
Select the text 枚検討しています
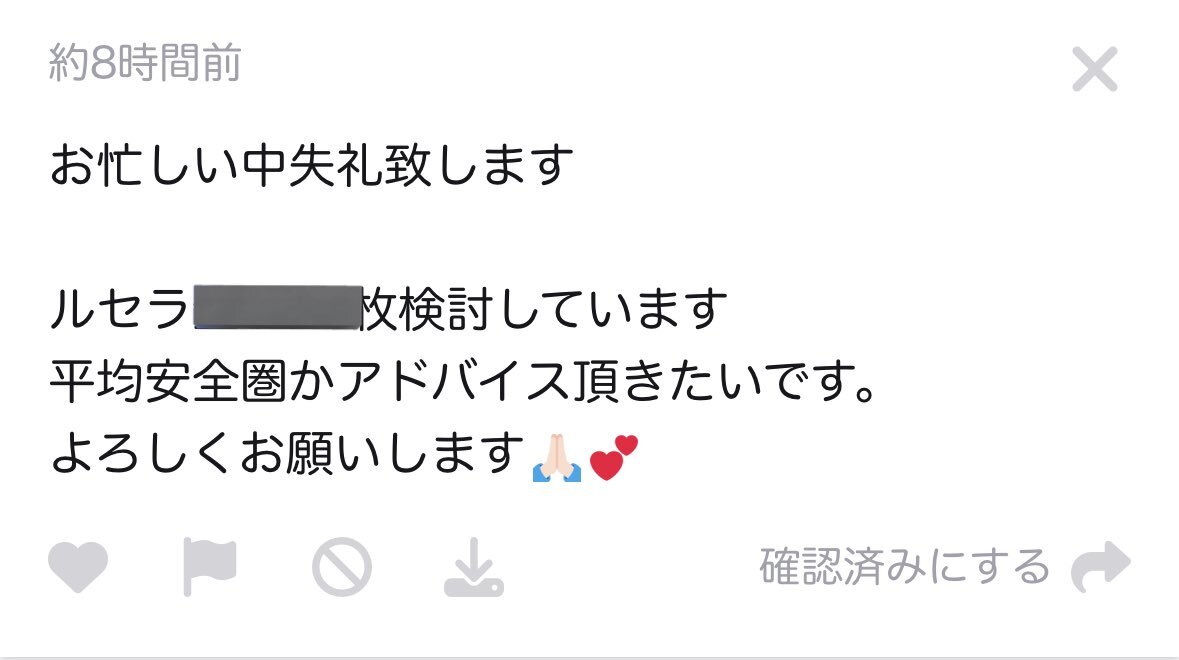tap(545, 309)
